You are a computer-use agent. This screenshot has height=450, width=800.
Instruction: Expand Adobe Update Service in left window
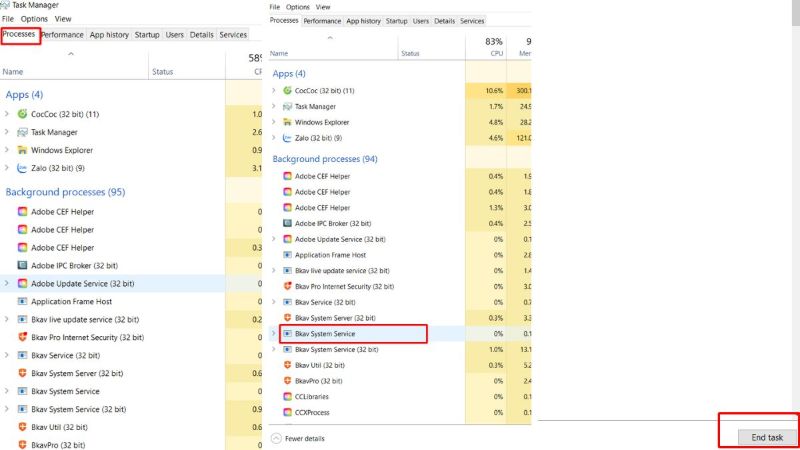point(7,283)
